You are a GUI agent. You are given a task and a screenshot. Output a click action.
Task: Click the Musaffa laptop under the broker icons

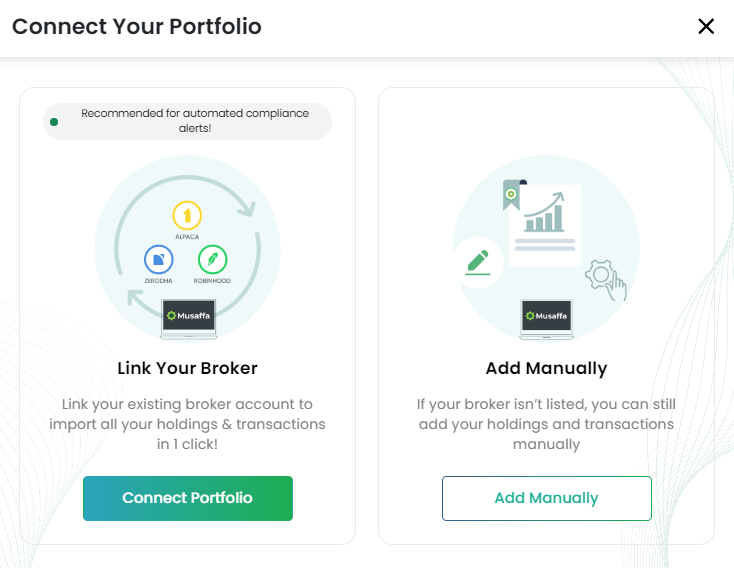click(x=186, y=318)
